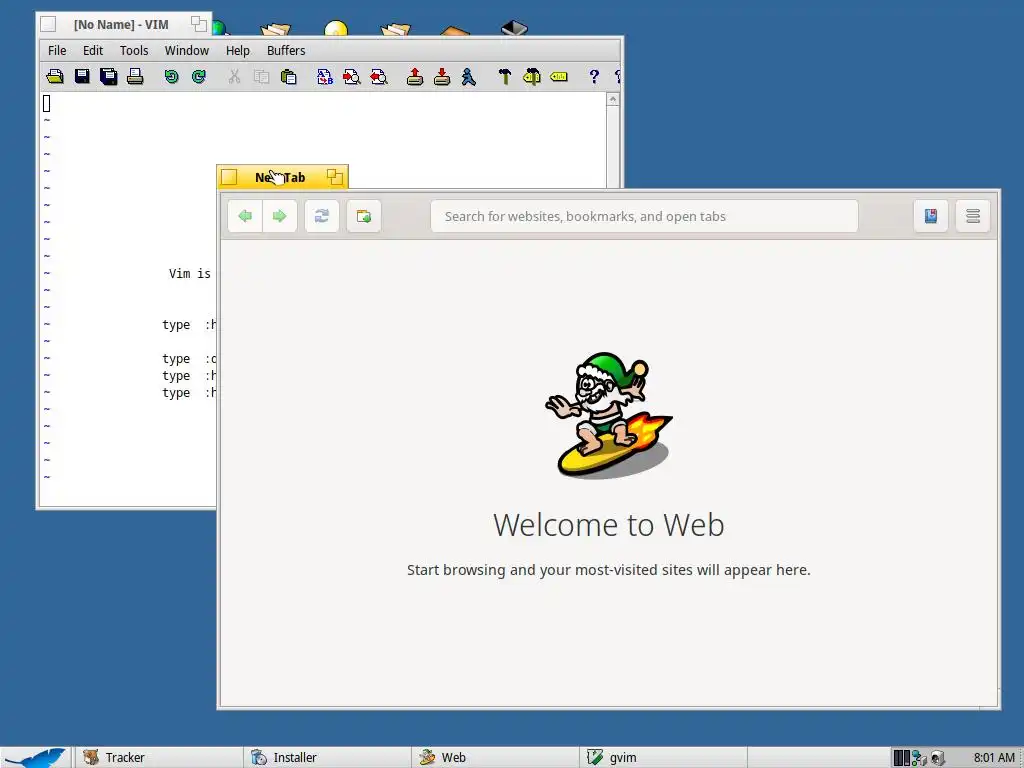Click the Find Next icon in Vim
Screen dimensions: 1024x768
351,77
